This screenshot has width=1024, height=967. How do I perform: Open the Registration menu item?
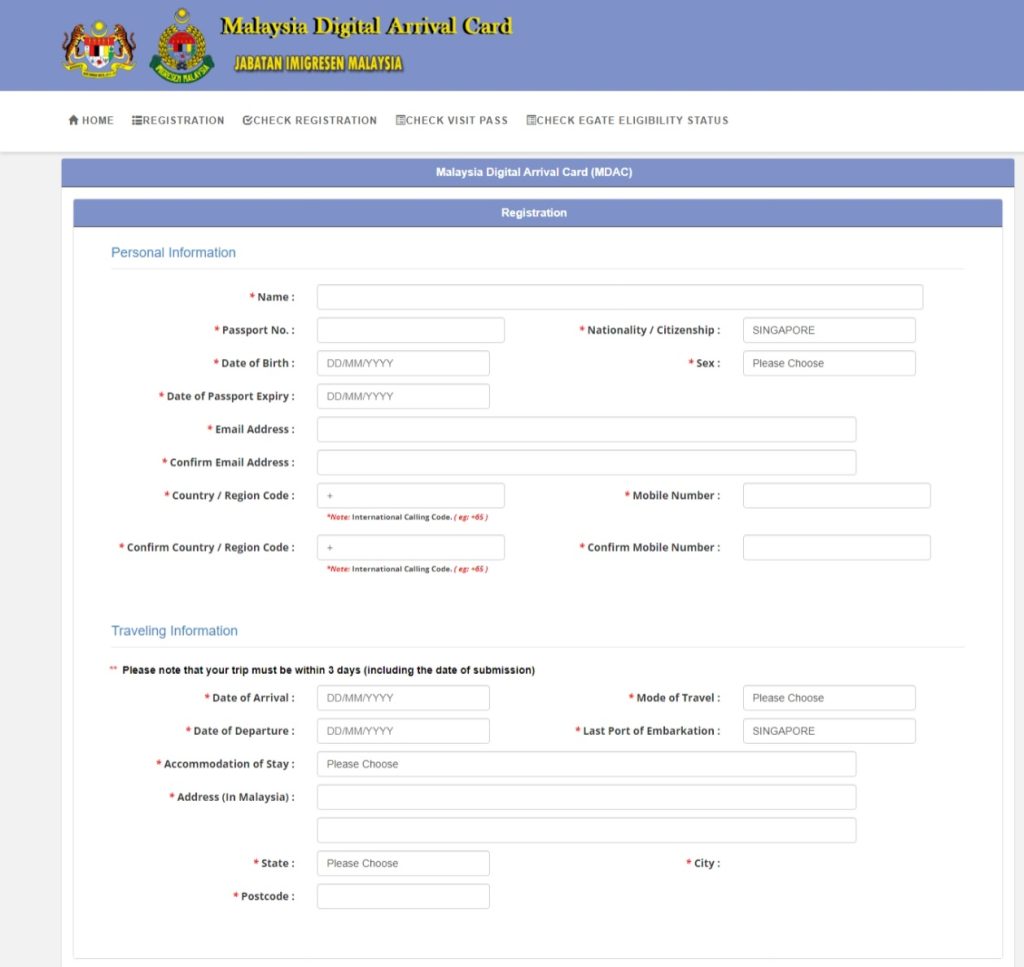178,120
